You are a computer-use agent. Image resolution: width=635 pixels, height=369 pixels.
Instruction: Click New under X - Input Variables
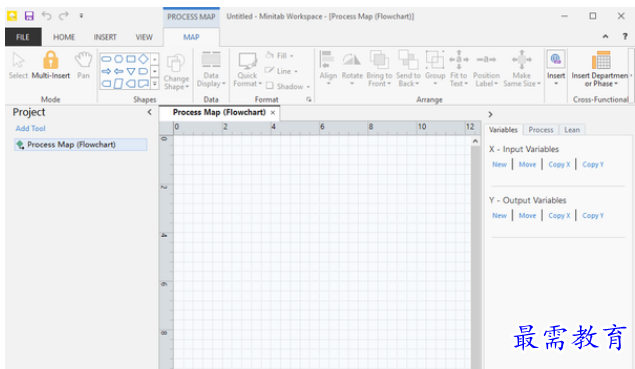(x=499, y=164)
